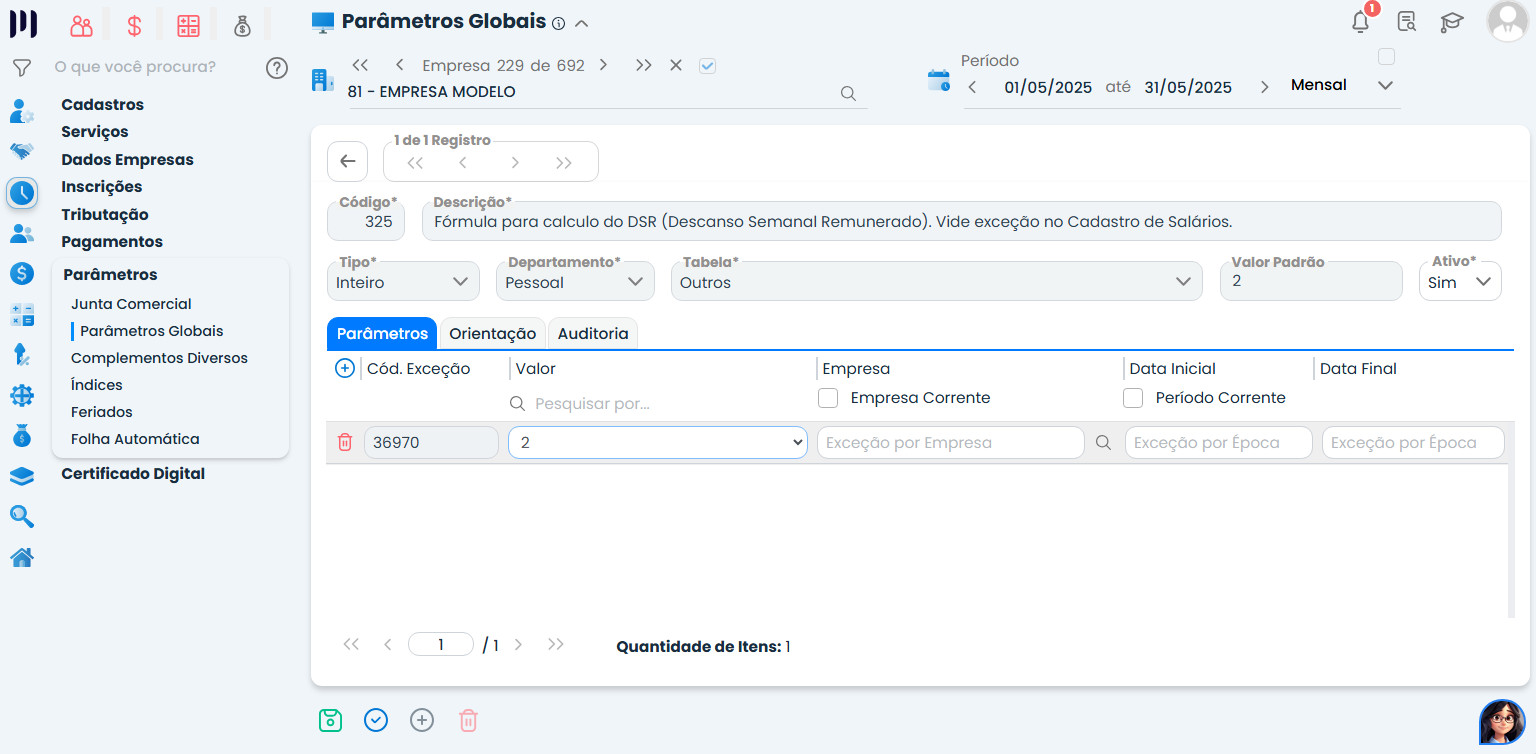Click the add exception plus icon

(x=344, y=369)
